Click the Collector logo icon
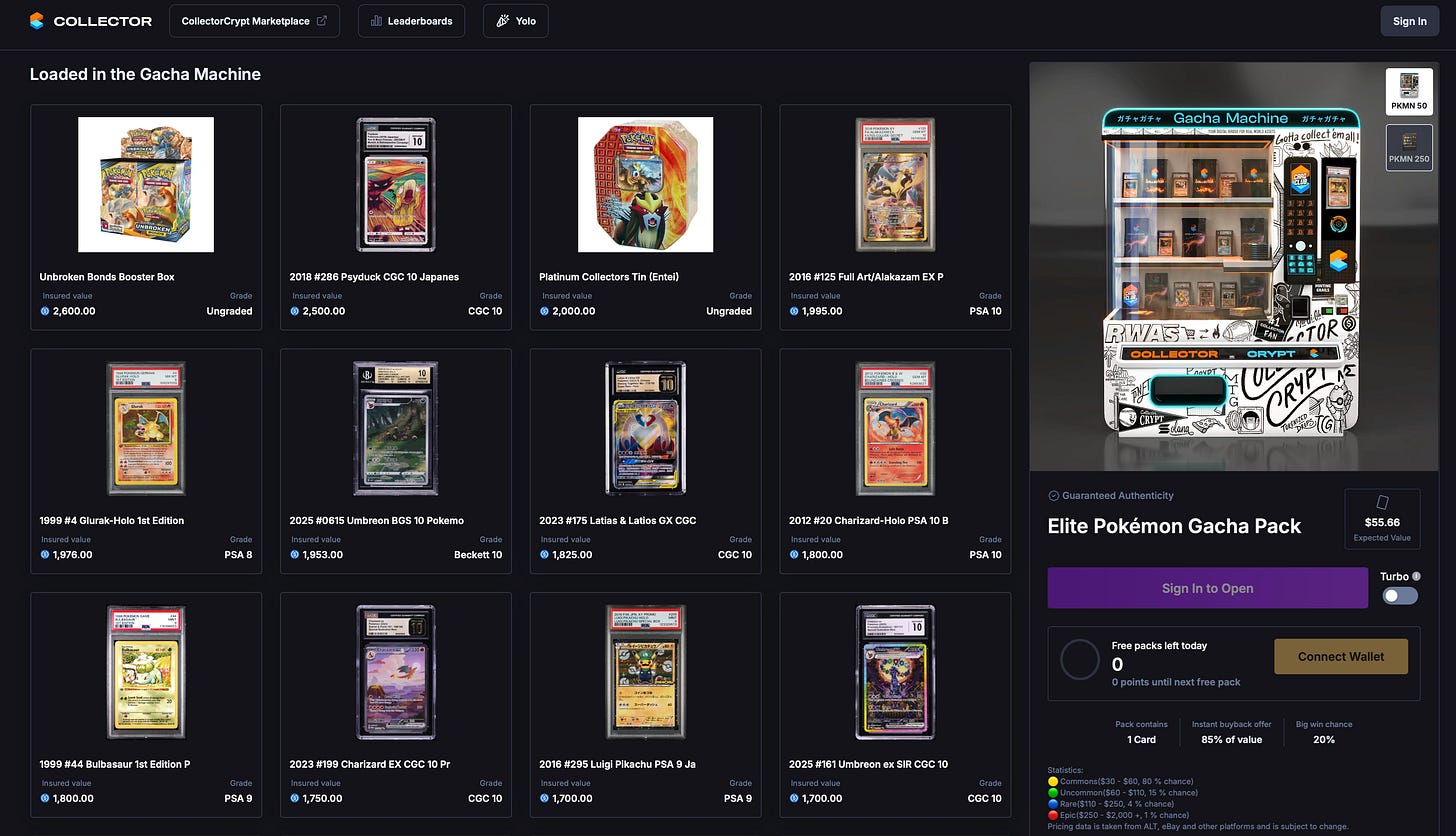1456x836 pixels. point(37,21)
